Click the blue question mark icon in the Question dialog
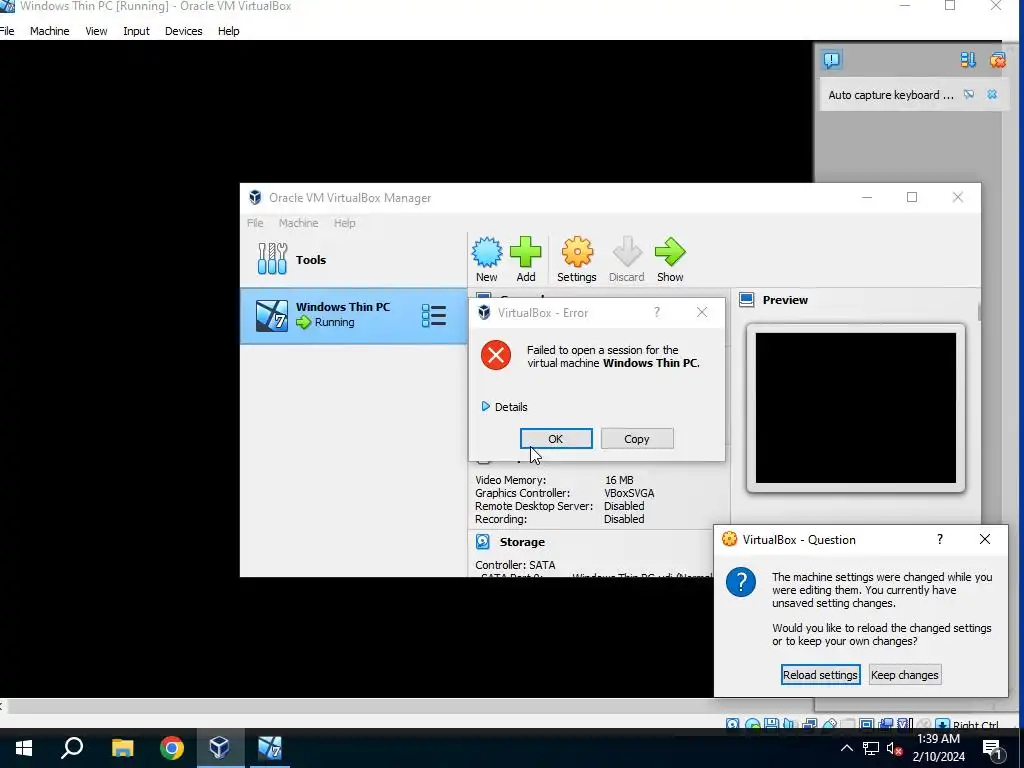This screenshot has width=1024, height=768. pos(741,582)
